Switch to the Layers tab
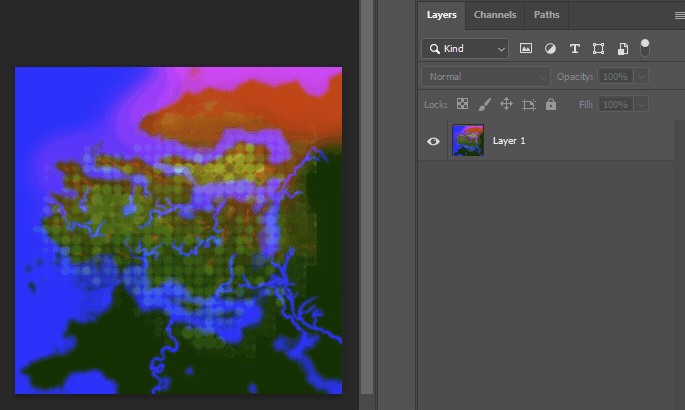Screen dimensions: 685x410 tap(441, 15)
